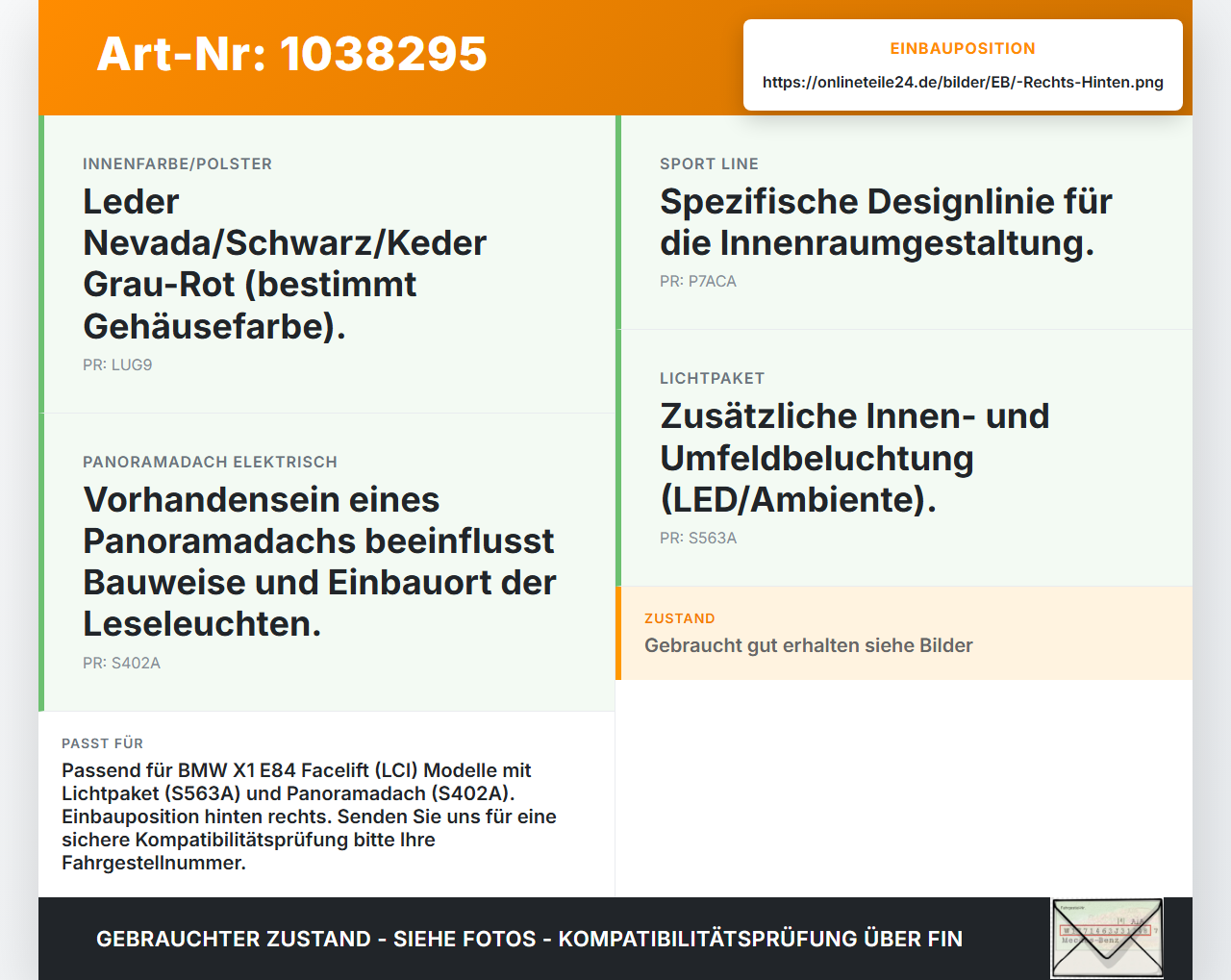Viewport: 1231px width, 980px height.
Task: Click the EINBAUPOSITION label
Action: click(963, 48)
